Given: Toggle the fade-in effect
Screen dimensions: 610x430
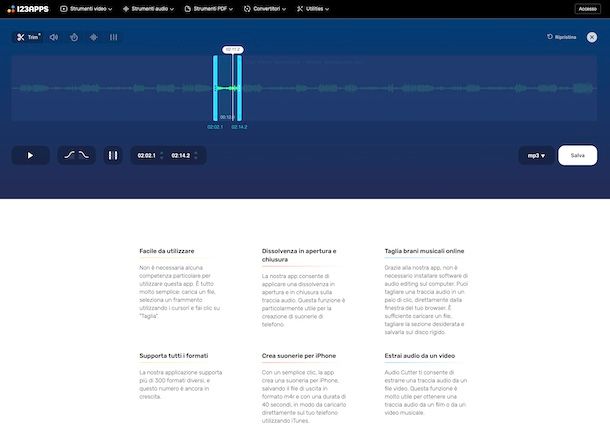Looking at the screenshot, I should tap(69, 155).
